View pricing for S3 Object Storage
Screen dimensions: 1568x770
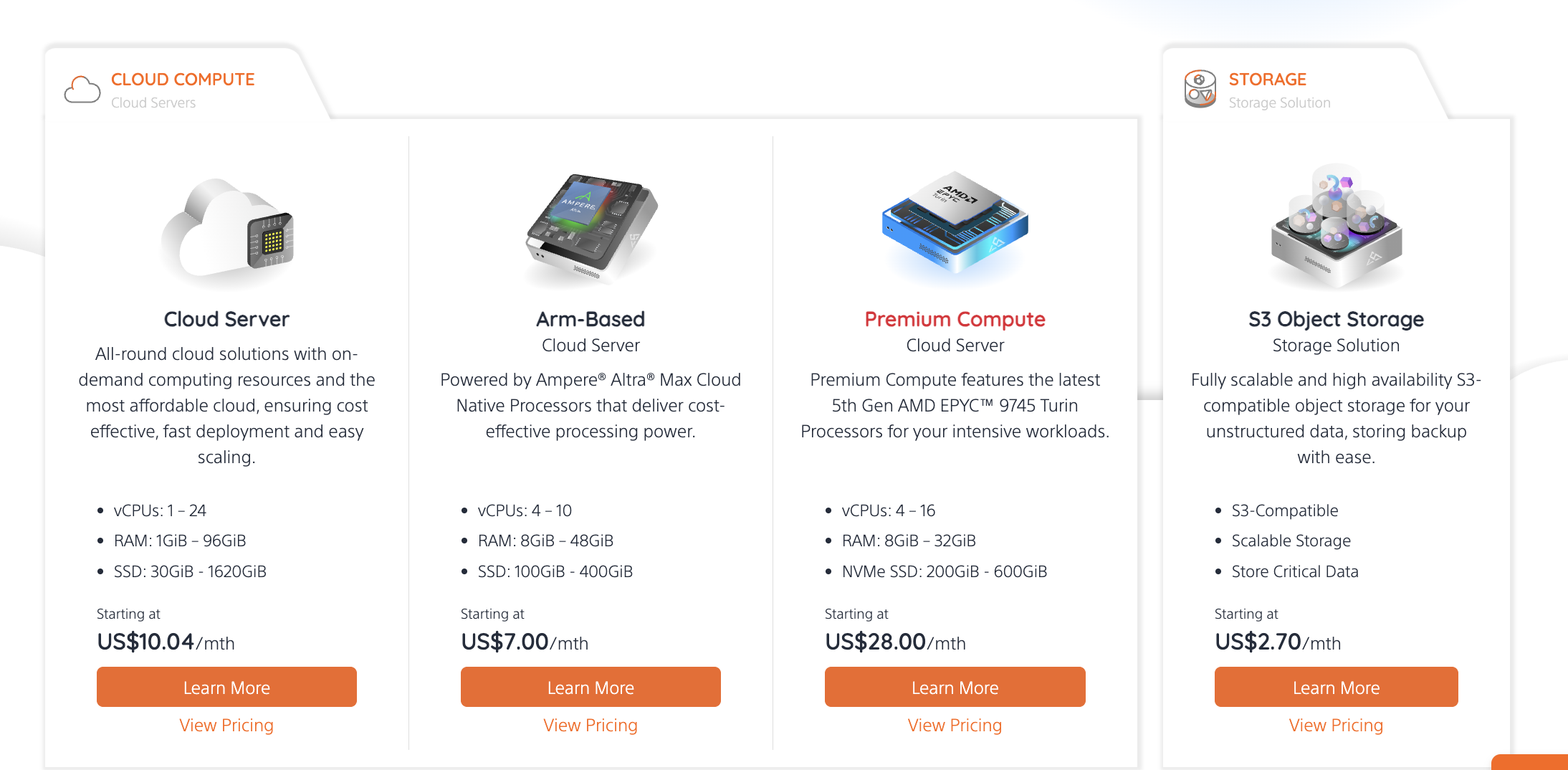(1336, 726)
